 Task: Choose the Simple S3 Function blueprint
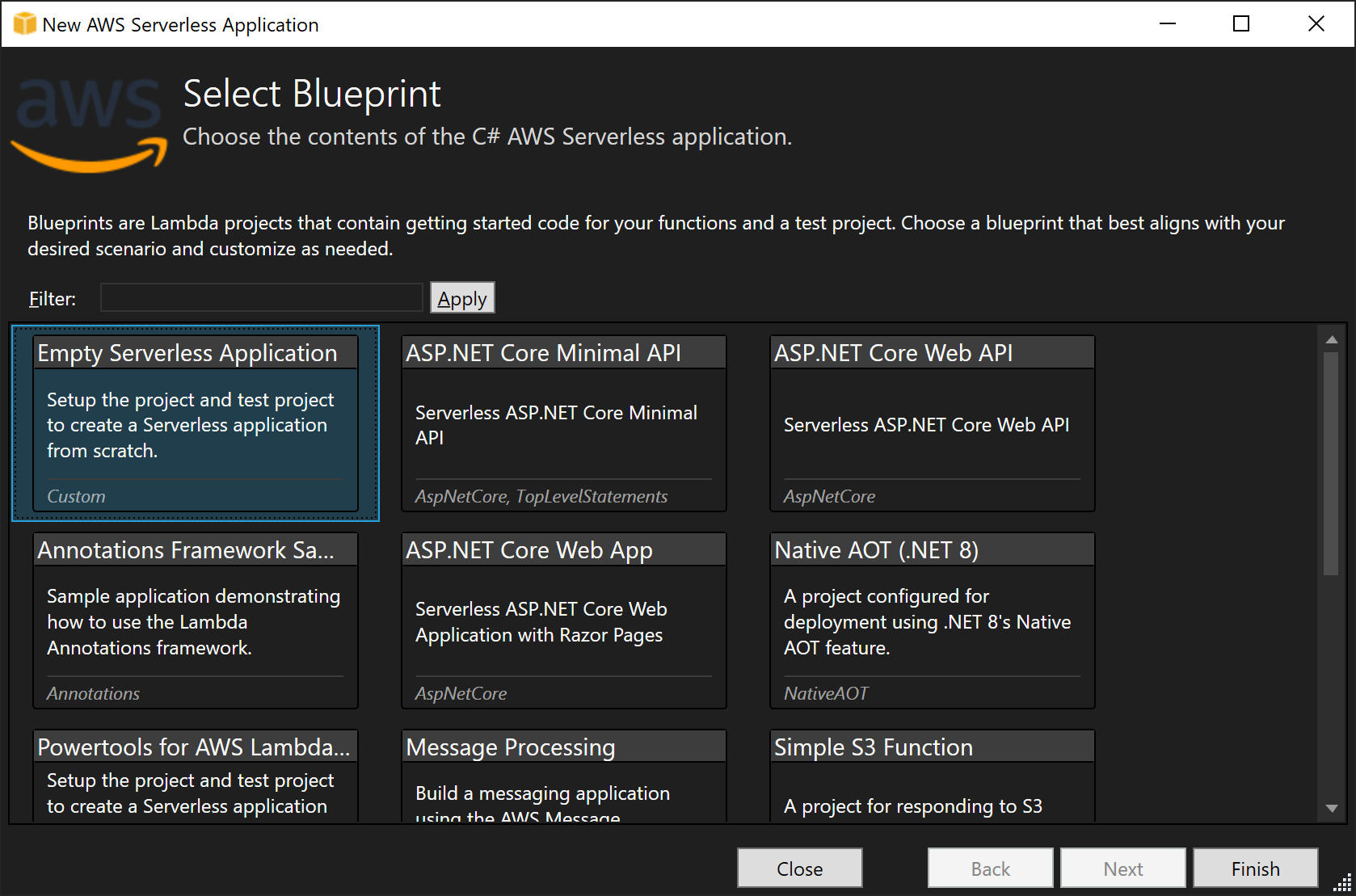[x=933, y=776]
